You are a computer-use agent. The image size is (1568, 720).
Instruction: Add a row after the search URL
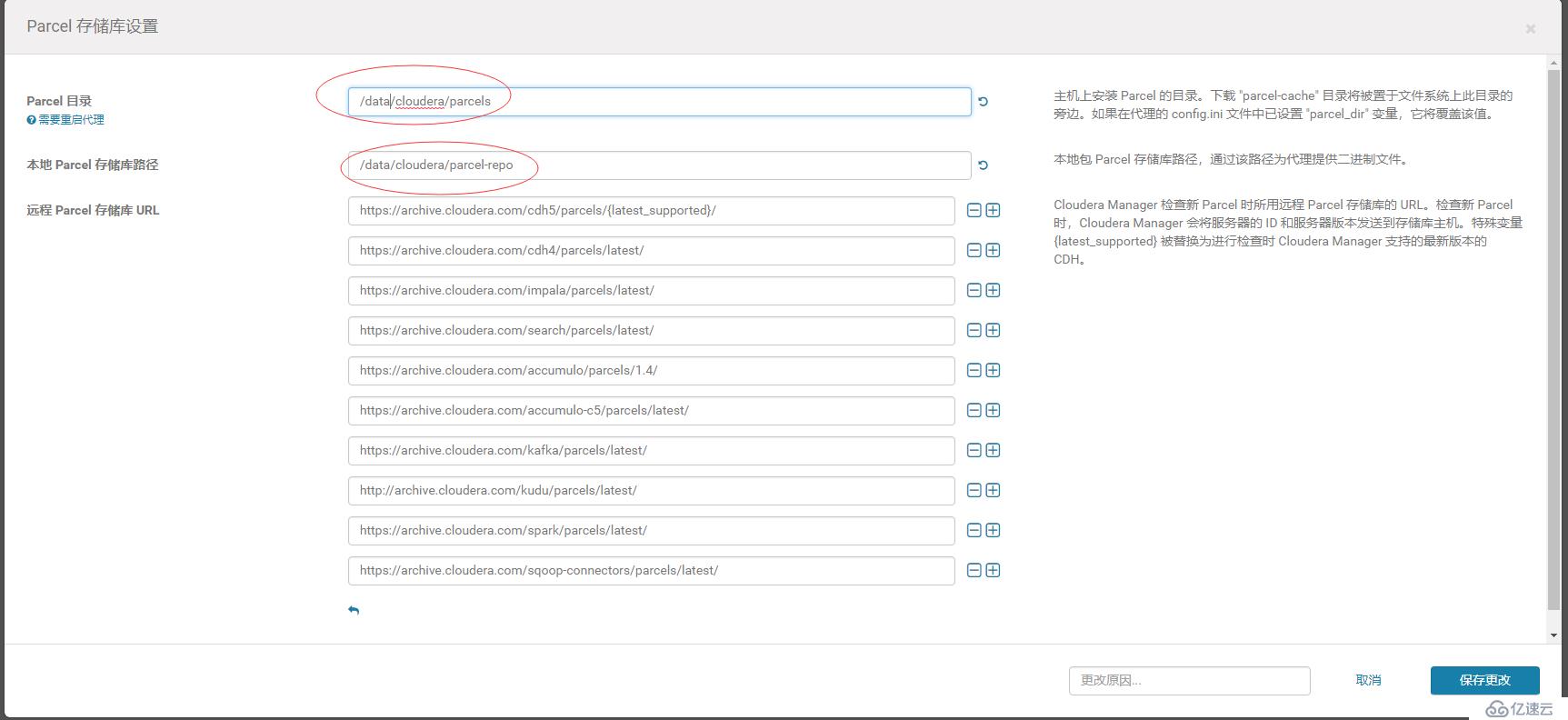tap(994, 330)
